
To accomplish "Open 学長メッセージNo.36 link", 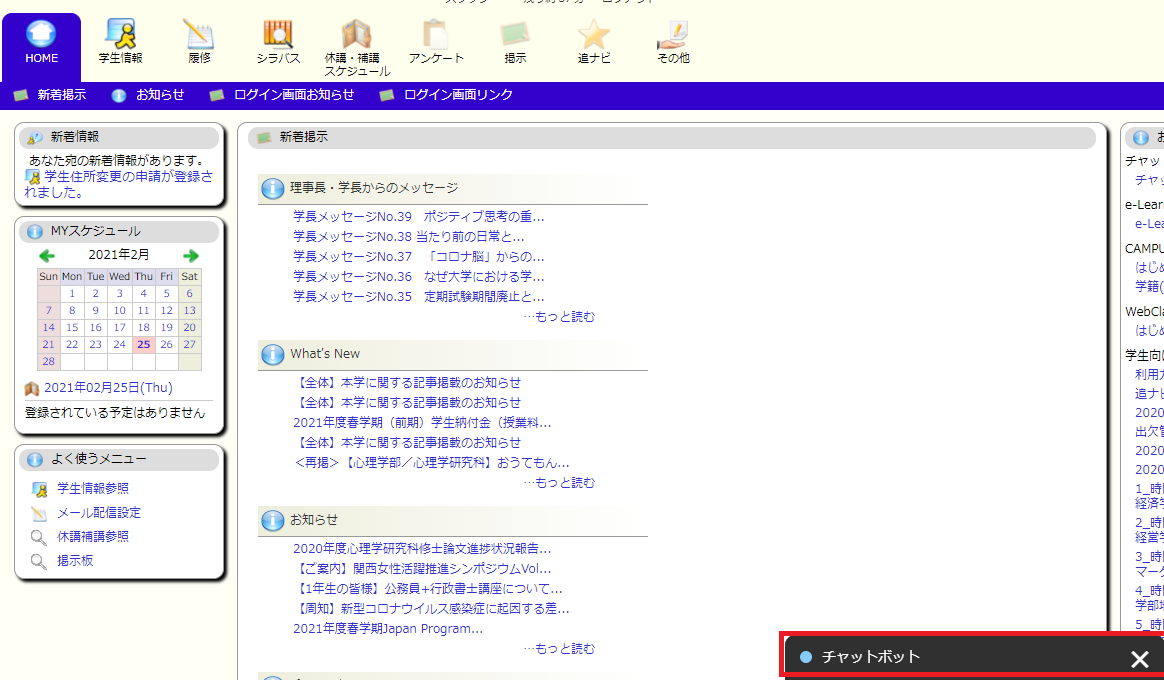I will tap(419, 277).
